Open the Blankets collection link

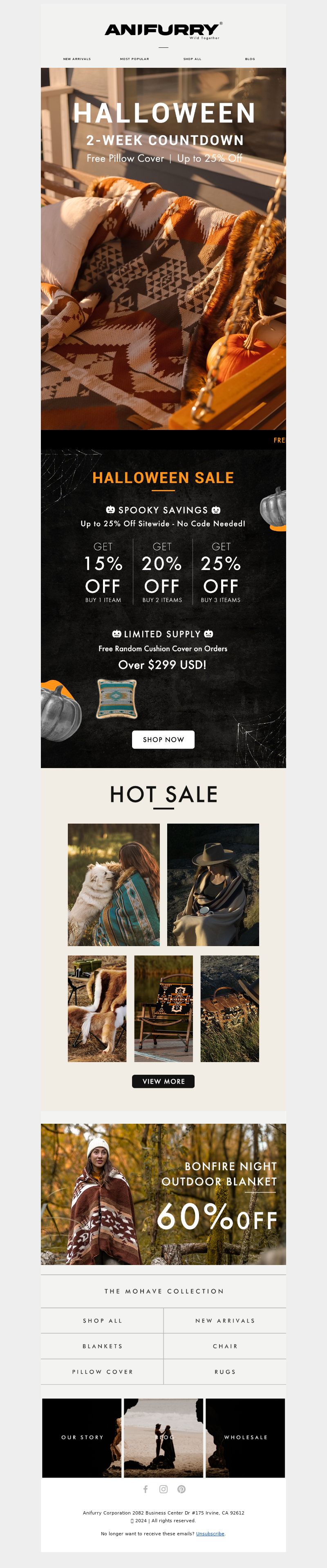pos(102,1346)
